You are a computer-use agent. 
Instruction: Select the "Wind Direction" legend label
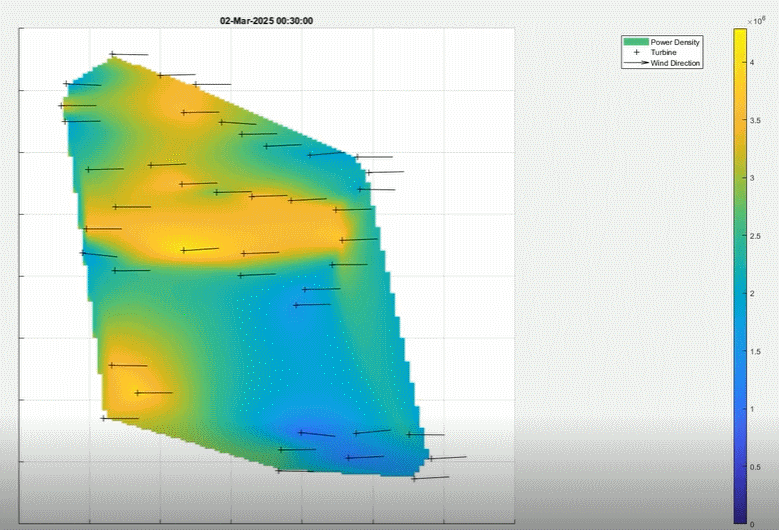tap(675, 63)
